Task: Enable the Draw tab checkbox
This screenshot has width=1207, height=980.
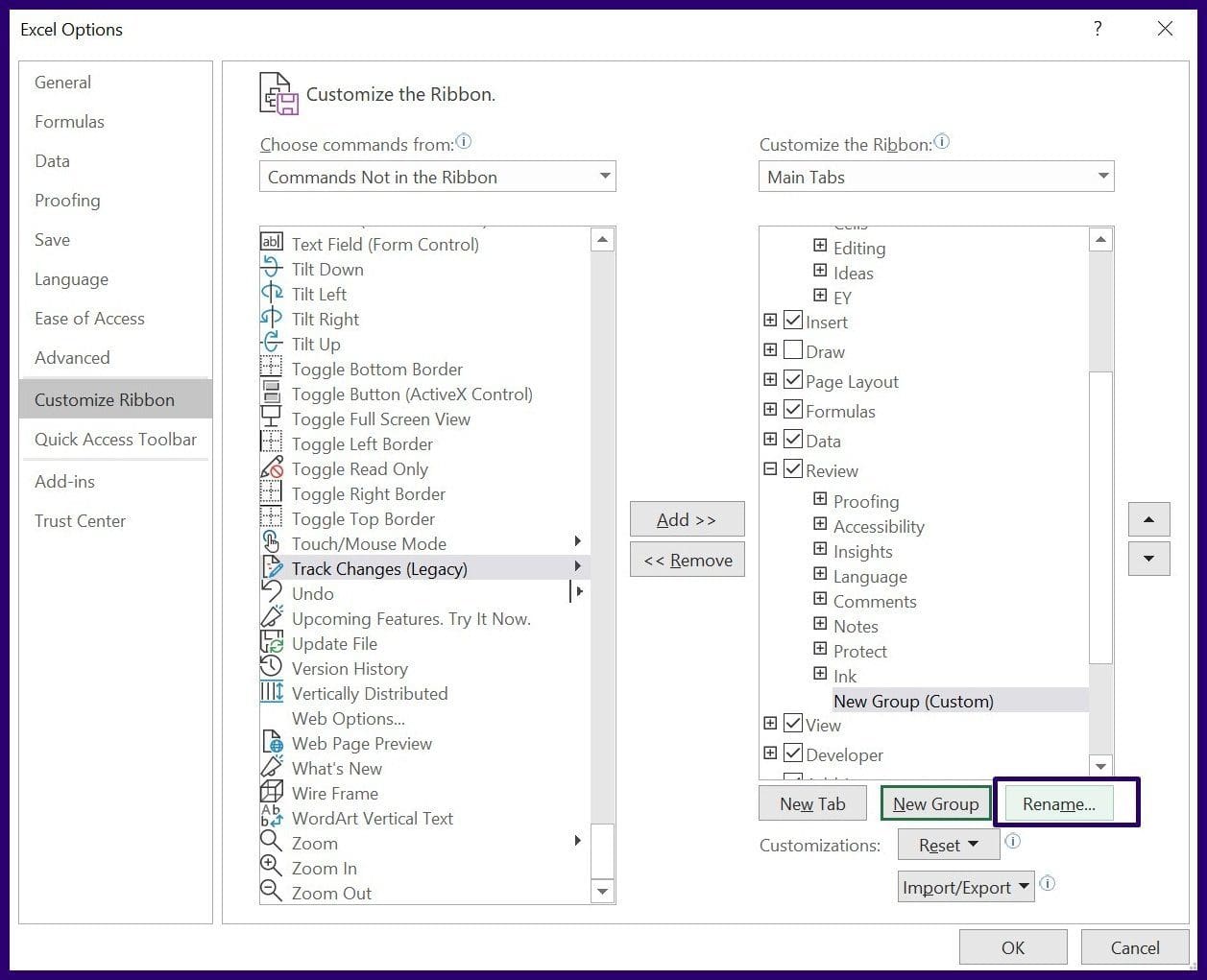Action: coord(793,350)
